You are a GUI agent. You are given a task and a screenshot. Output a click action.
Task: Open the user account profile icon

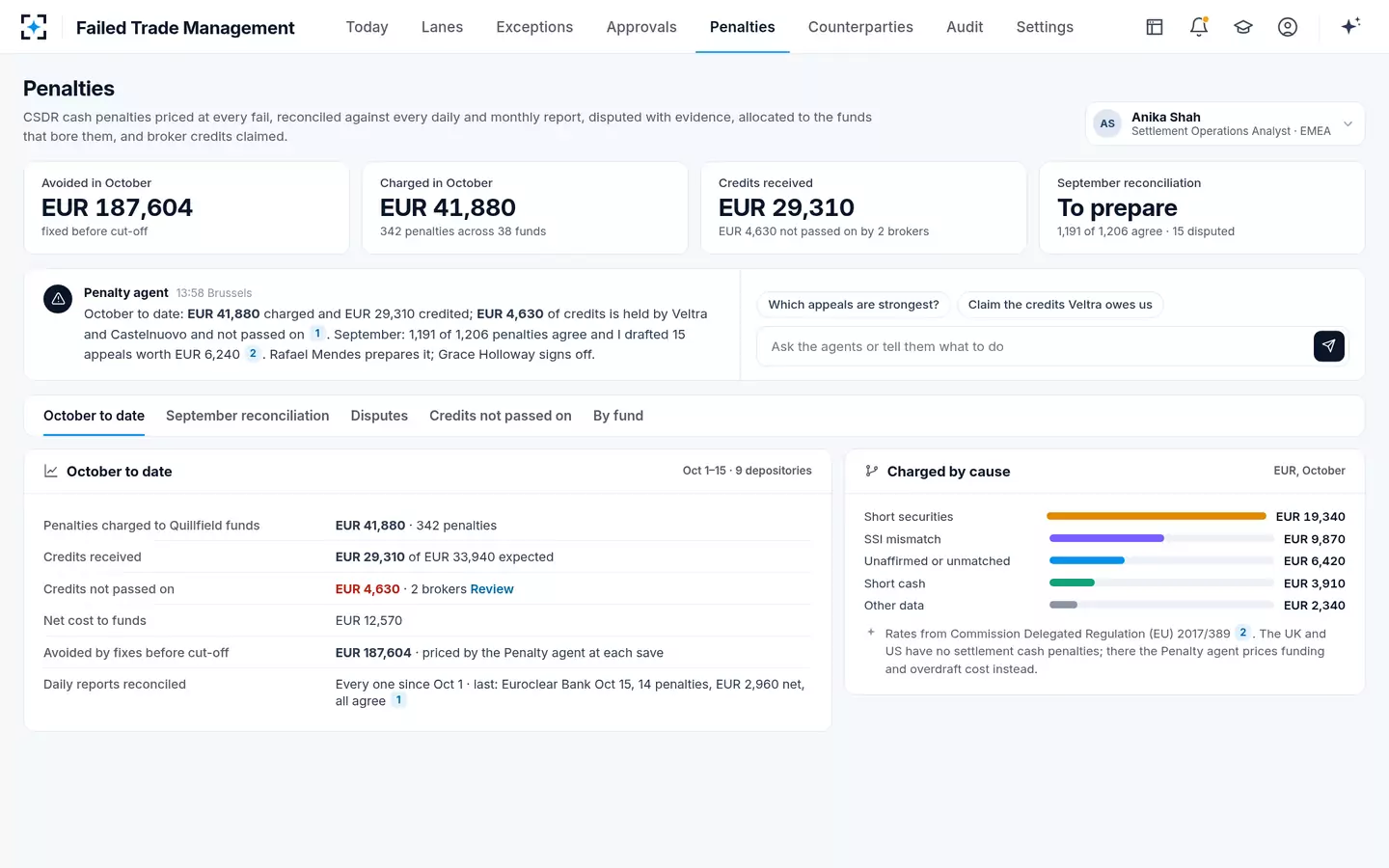coord(1288,27)
